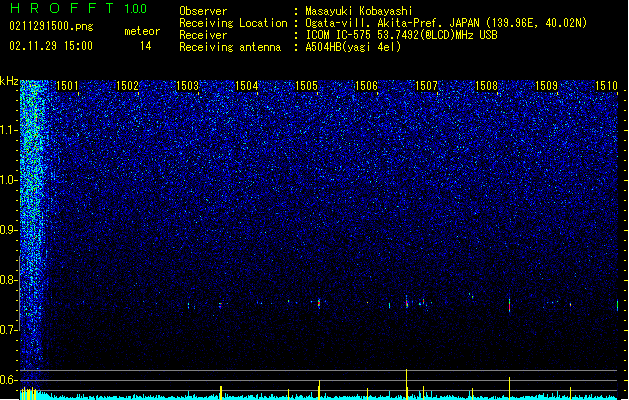Click the 1509 time axis marker

(x=546, y=85)
